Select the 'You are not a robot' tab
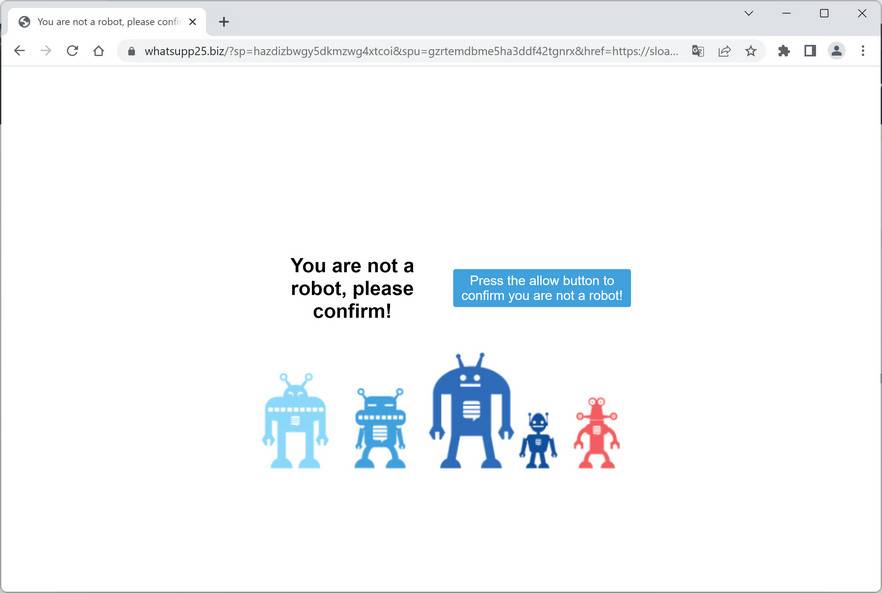882x593 pixels. (100, 20)
